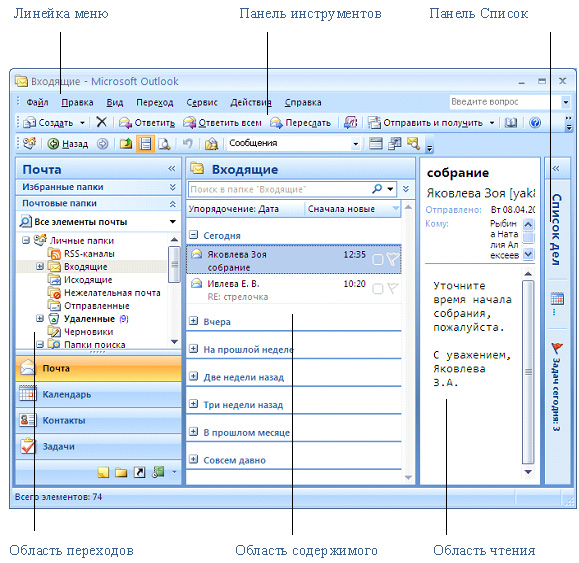The width and height of the screenshot is (579, 563).
Task: Click the search magnifier icon in Inbox search
Action: (x=377, y=189)
